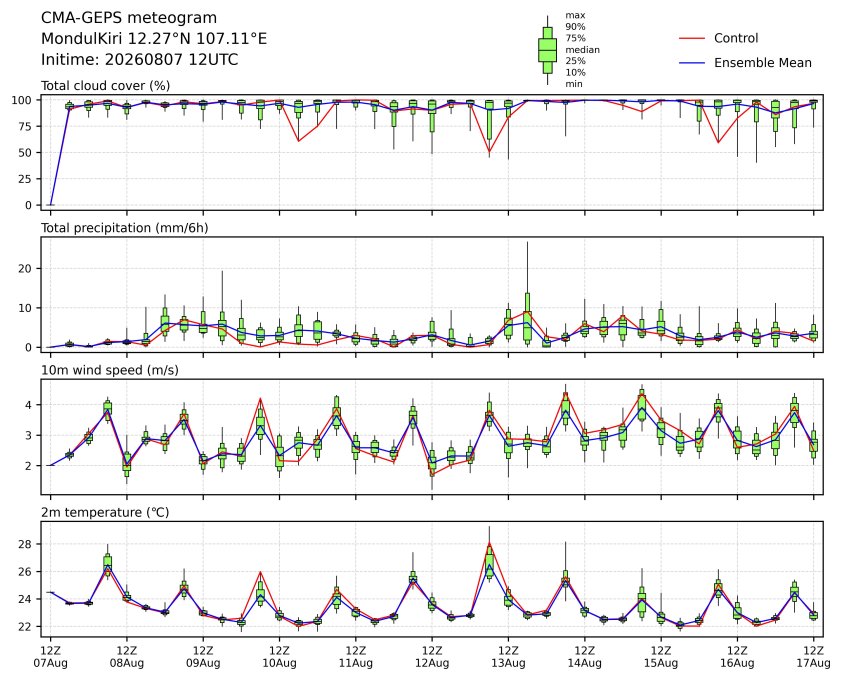This screenshot has height=680, width=842.
Task: Click the red Control legend line
Action: [x=692, y=39]
